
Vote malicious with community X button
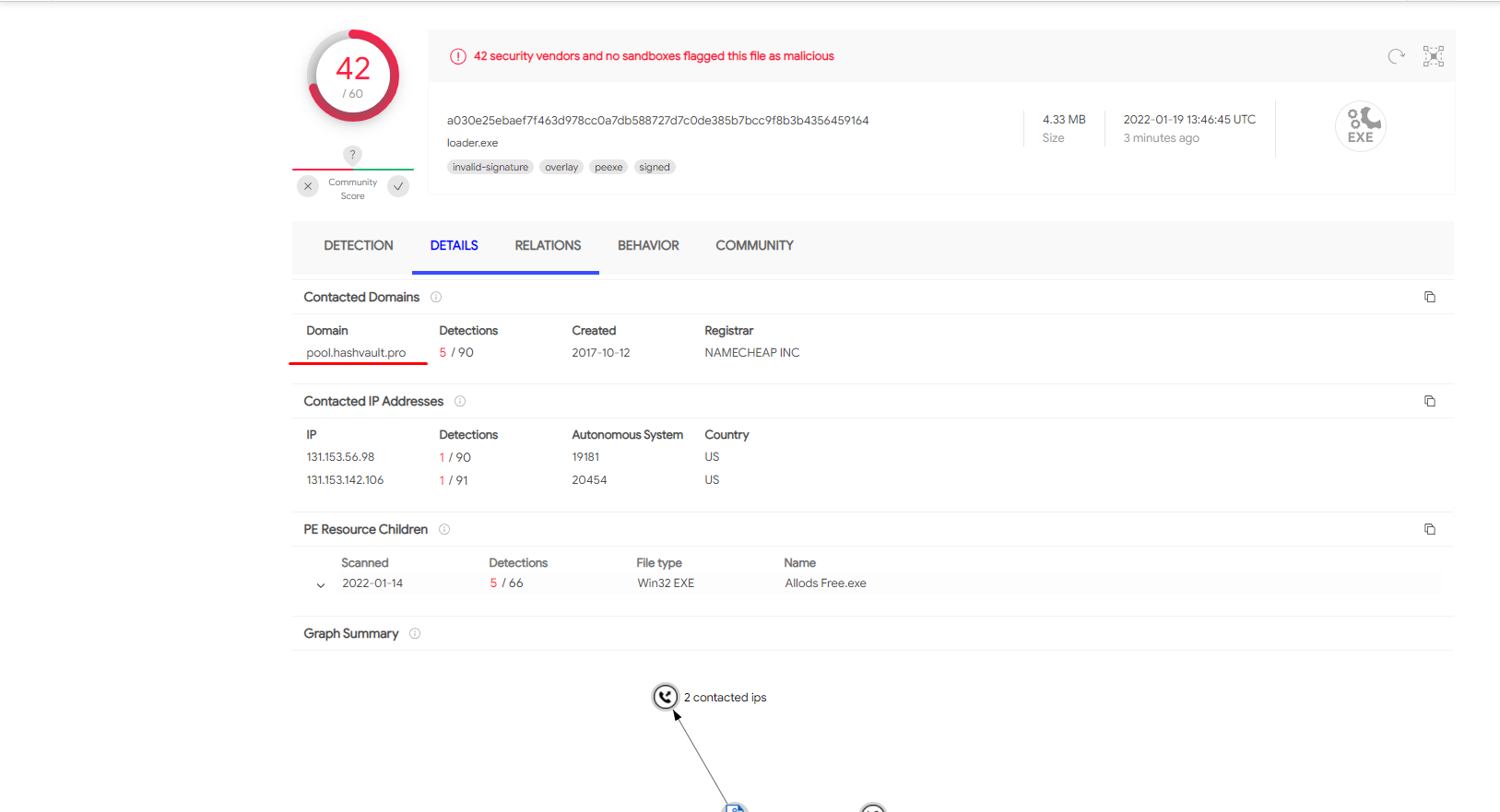pyautogui.click(x=308, y=186)
